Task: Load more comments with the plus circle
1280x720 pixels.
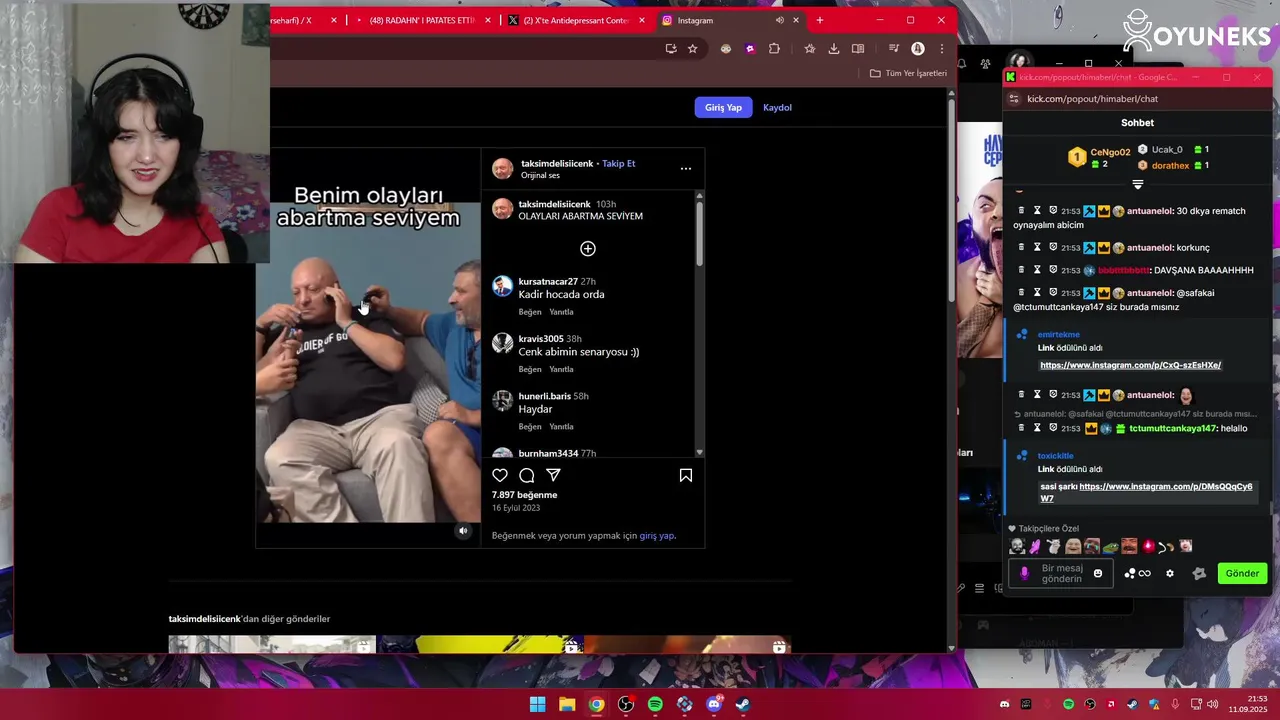Action: 588,249
